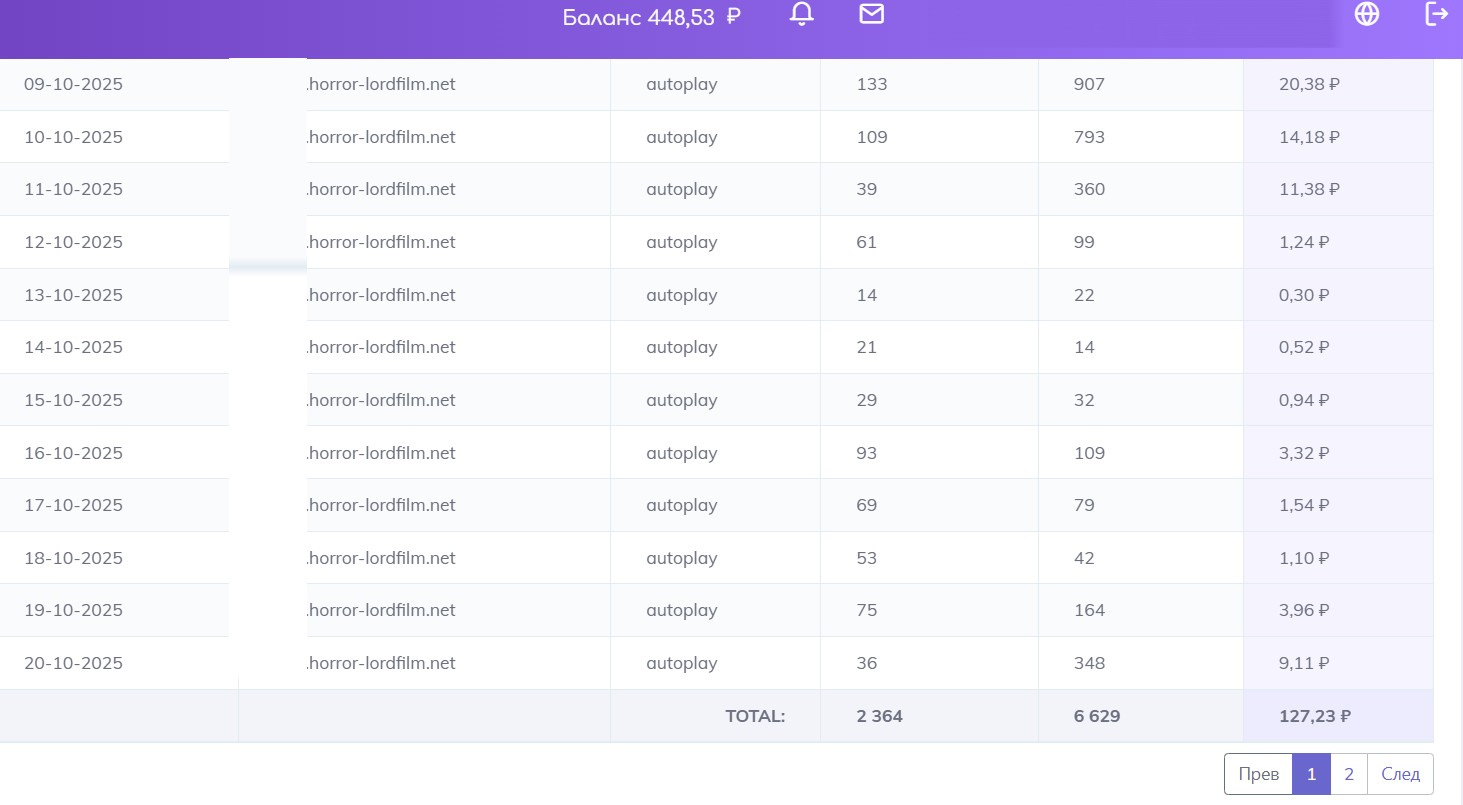Click horror-lordfilm.net in the 10-10-2025 row
Image resolution: width=1463 pixels, height=805 pixels.
[380, 137]
